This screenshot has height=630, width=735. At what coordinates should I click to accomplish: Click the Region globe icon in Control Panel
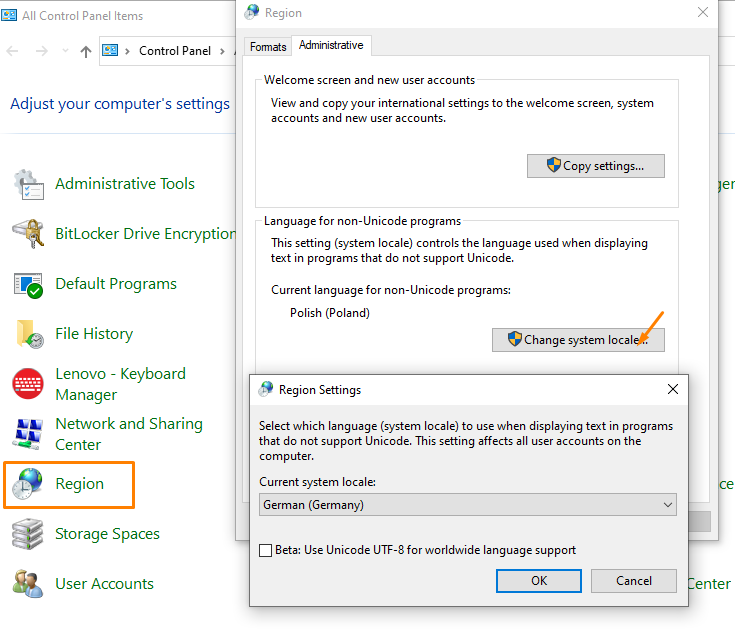point(27,484)
